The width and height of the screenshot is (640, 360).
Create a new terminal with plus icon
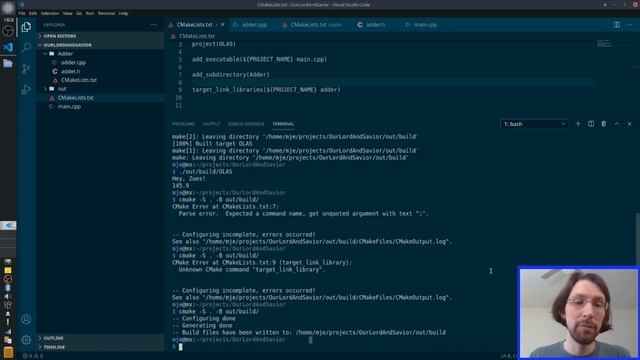[578, 124]
